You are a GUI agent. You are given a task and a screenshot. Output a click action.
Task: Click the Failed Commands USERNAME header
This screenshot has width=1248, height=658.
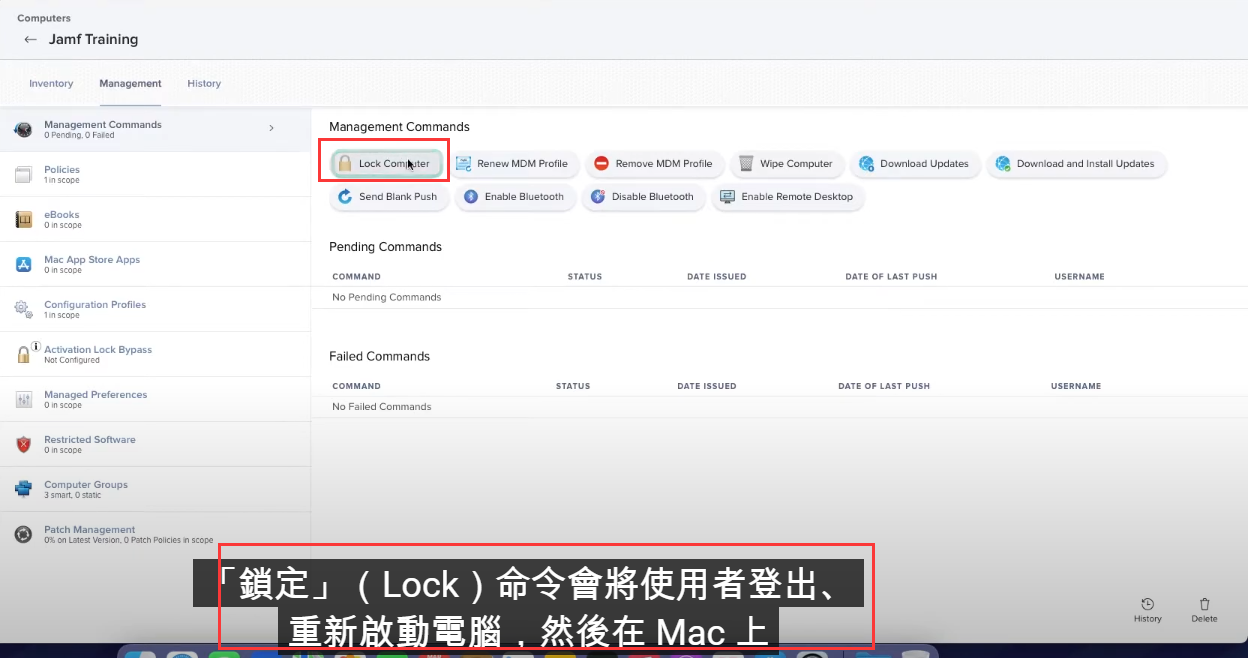point(1076,386)
